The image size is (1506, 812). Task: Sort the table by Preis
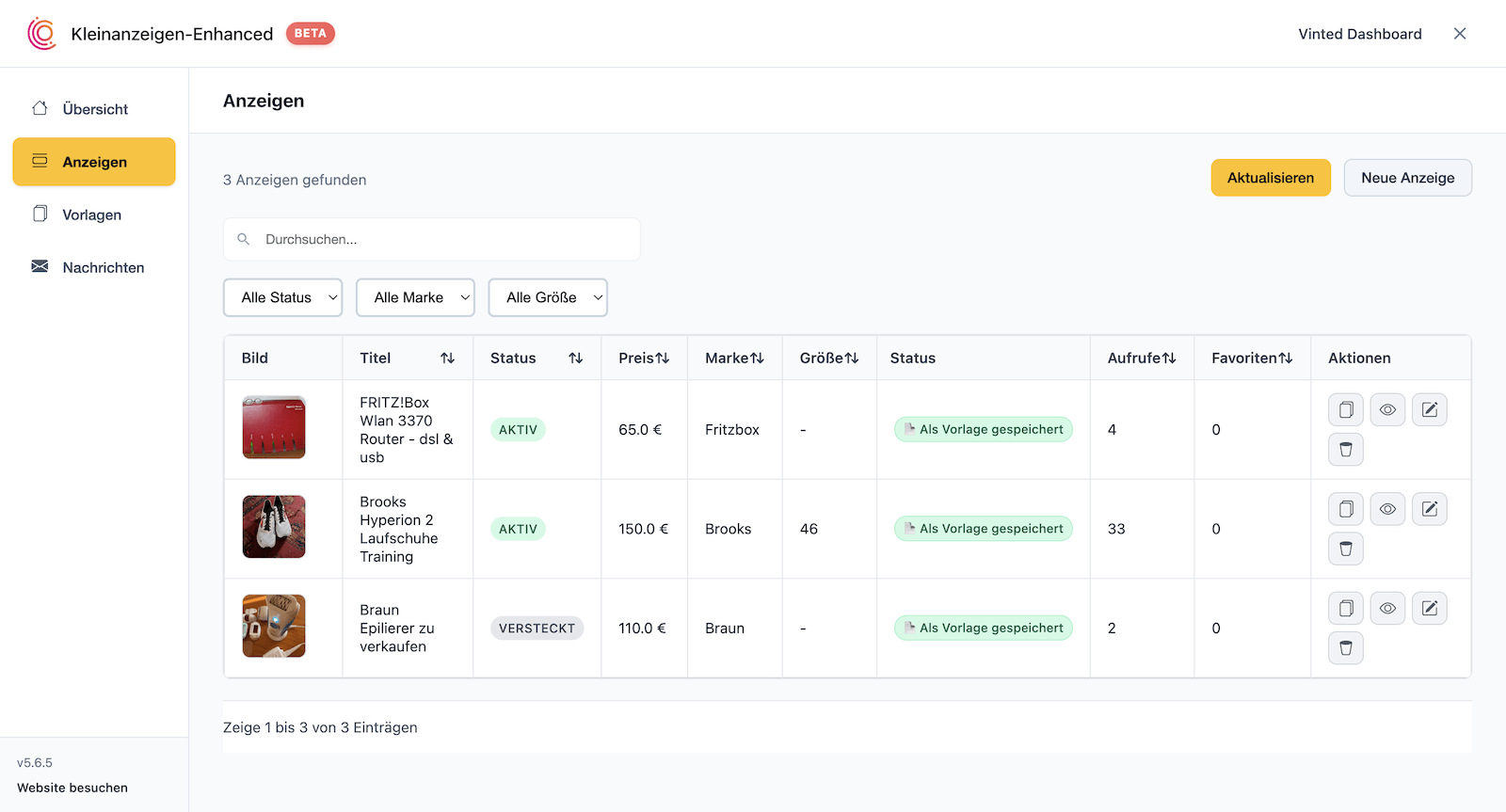(663, 358)
